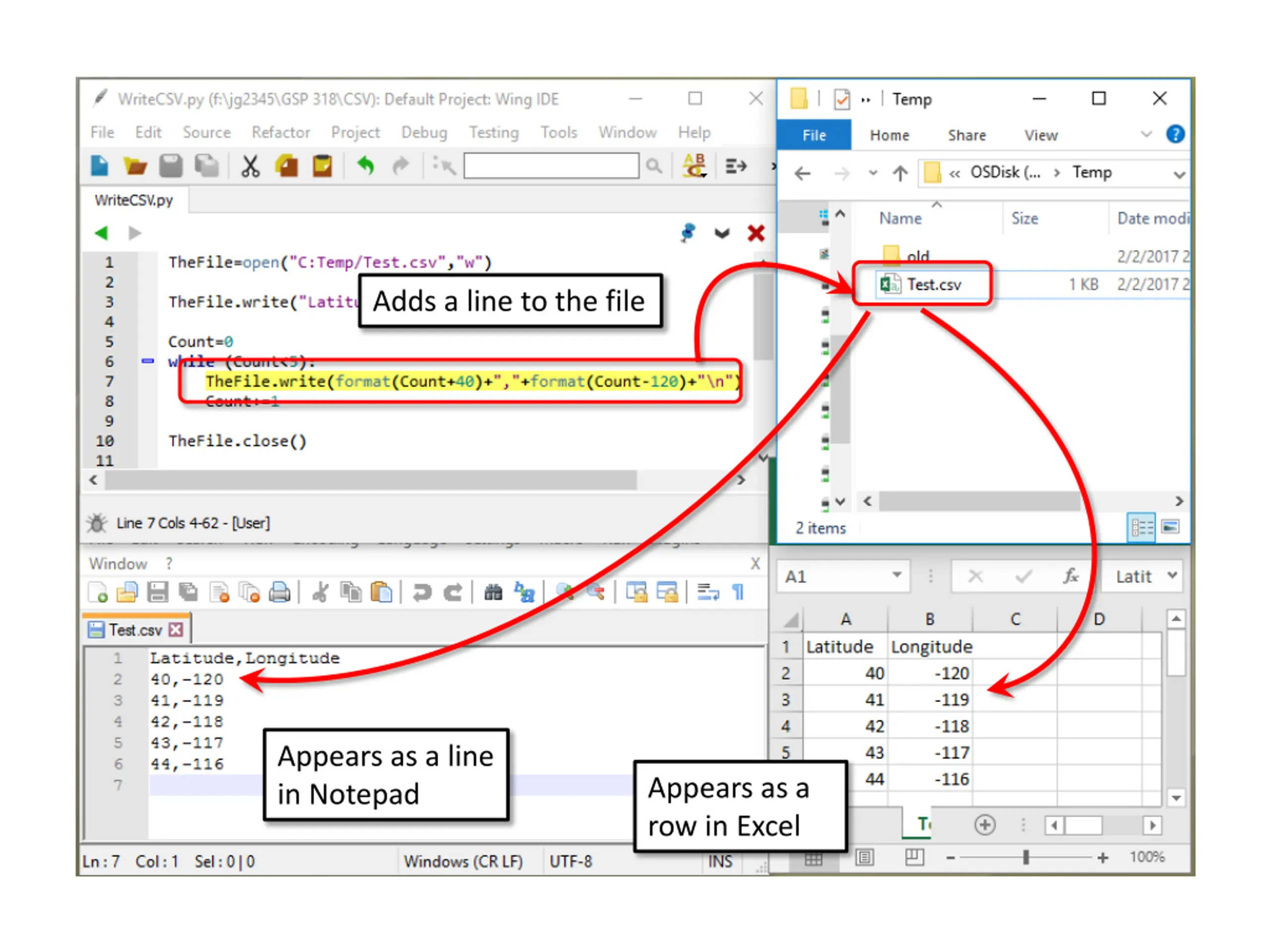Click the Print icon in Notepad++ toolbar

click(x=280, y=592)
